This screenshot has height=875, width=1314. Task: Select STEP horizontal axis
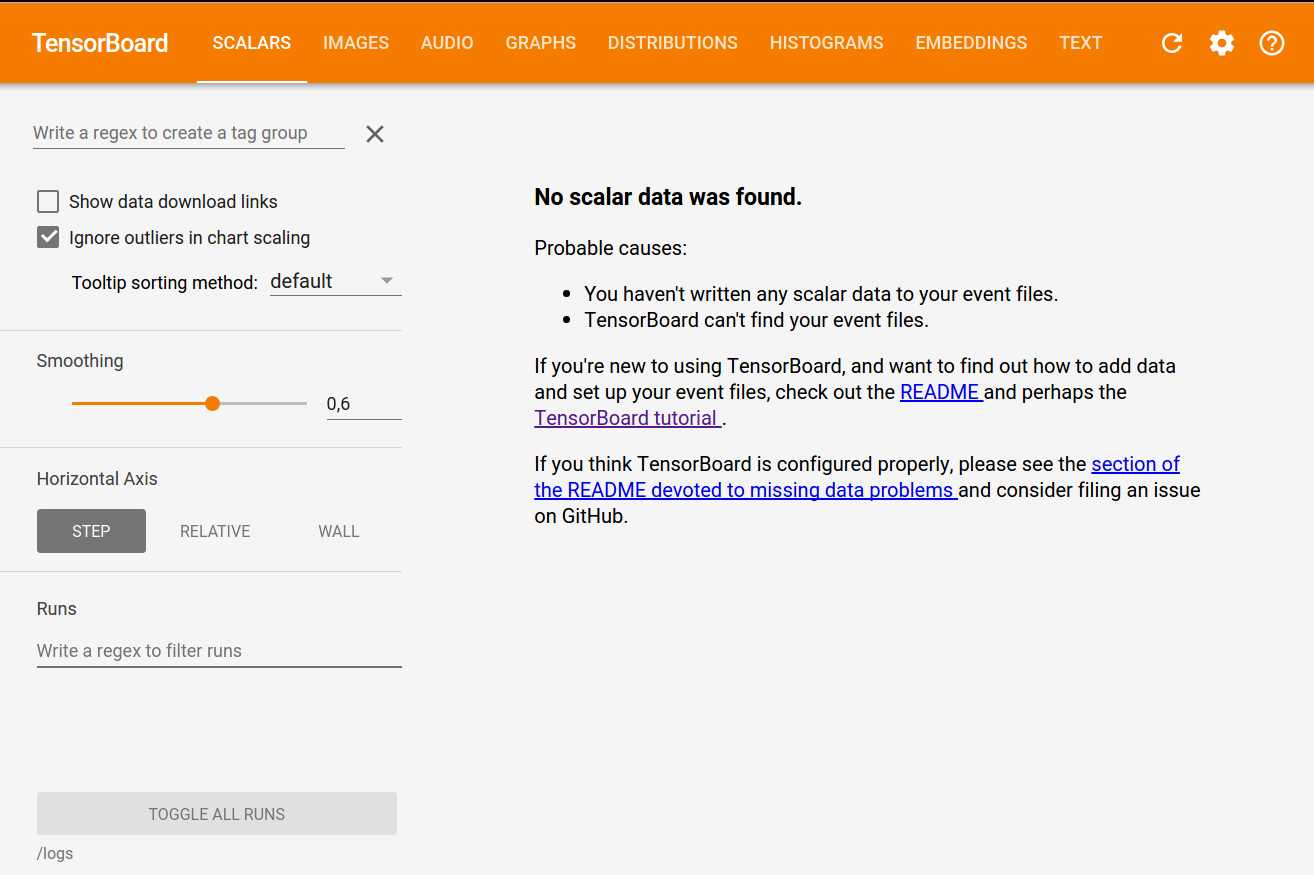91,531
